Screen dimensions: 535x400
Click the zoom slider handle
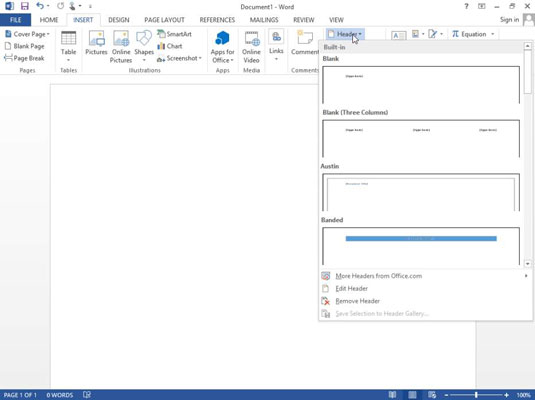(x=476, y=395)
